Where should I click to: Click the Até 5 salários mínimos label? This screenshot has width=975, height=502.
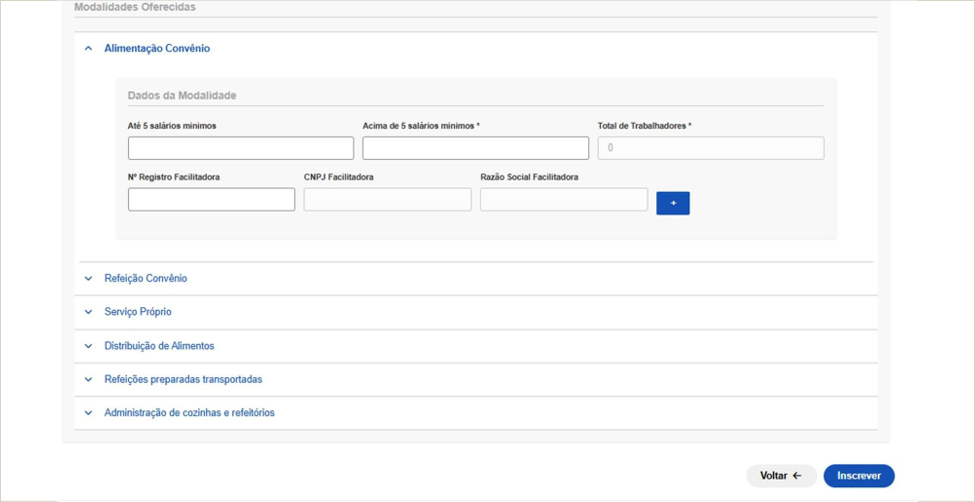pyautogui.click(x=172, y=126)
